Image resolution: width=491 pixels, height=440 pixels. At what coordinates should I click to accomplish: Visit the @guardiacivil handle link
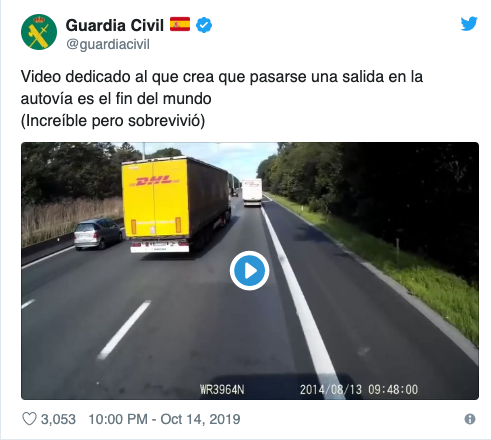tap(108, 44)
